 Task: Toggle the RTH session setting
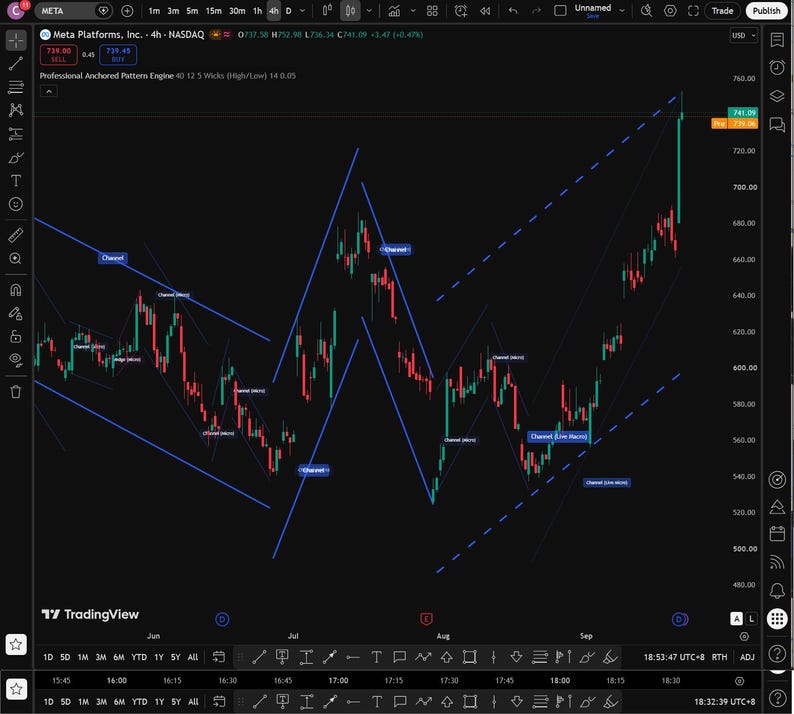(x=719, y=657)
